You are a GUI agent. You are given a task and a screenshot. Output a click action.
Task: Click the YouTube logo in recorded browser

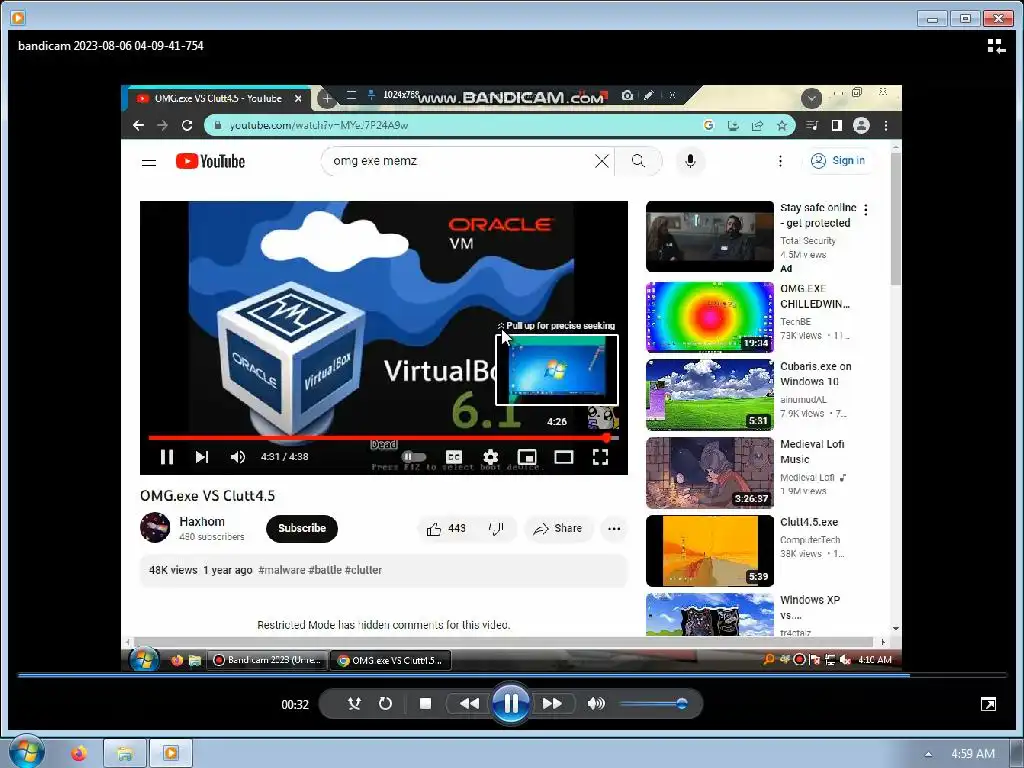[x=210, y=161]
